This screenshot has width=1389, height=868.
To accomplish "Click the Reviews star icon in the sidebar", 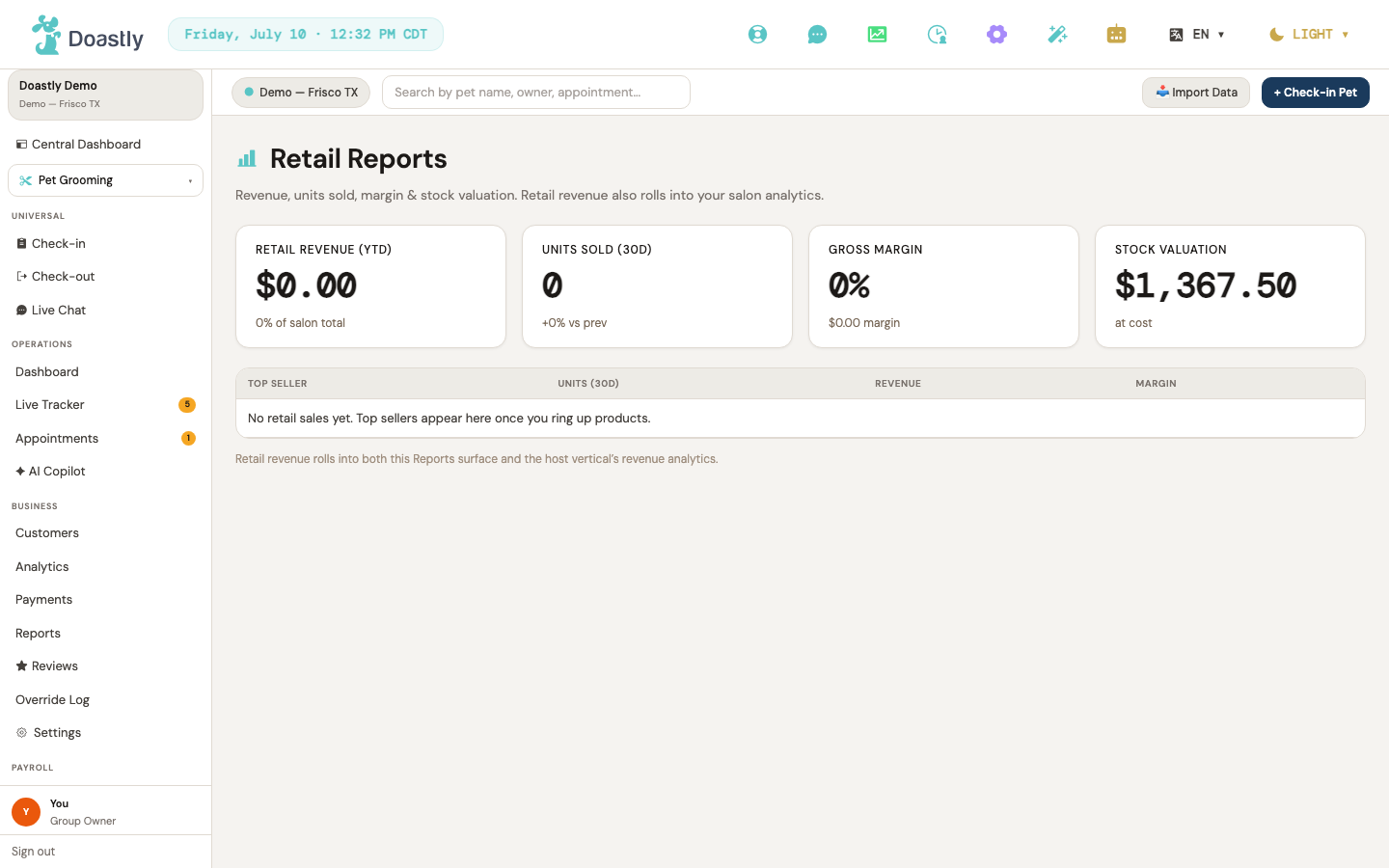I will pyautogui.click(x=21, y=666).
